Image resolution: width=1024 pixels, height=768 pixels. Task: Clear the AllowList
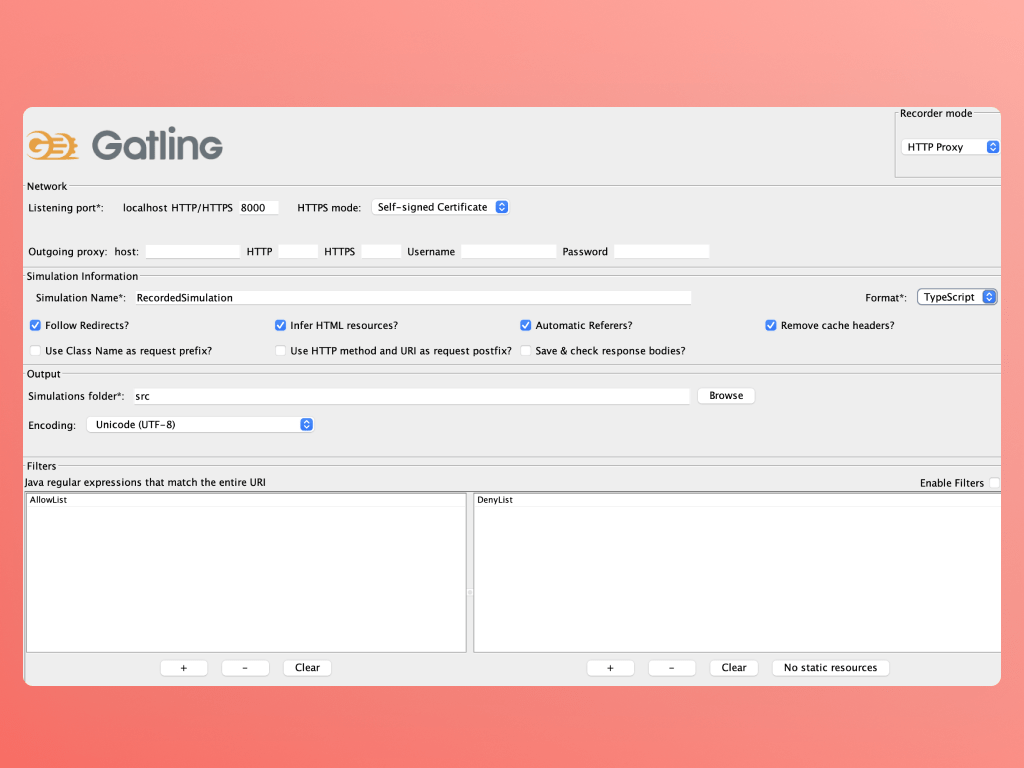coord(307,668)
